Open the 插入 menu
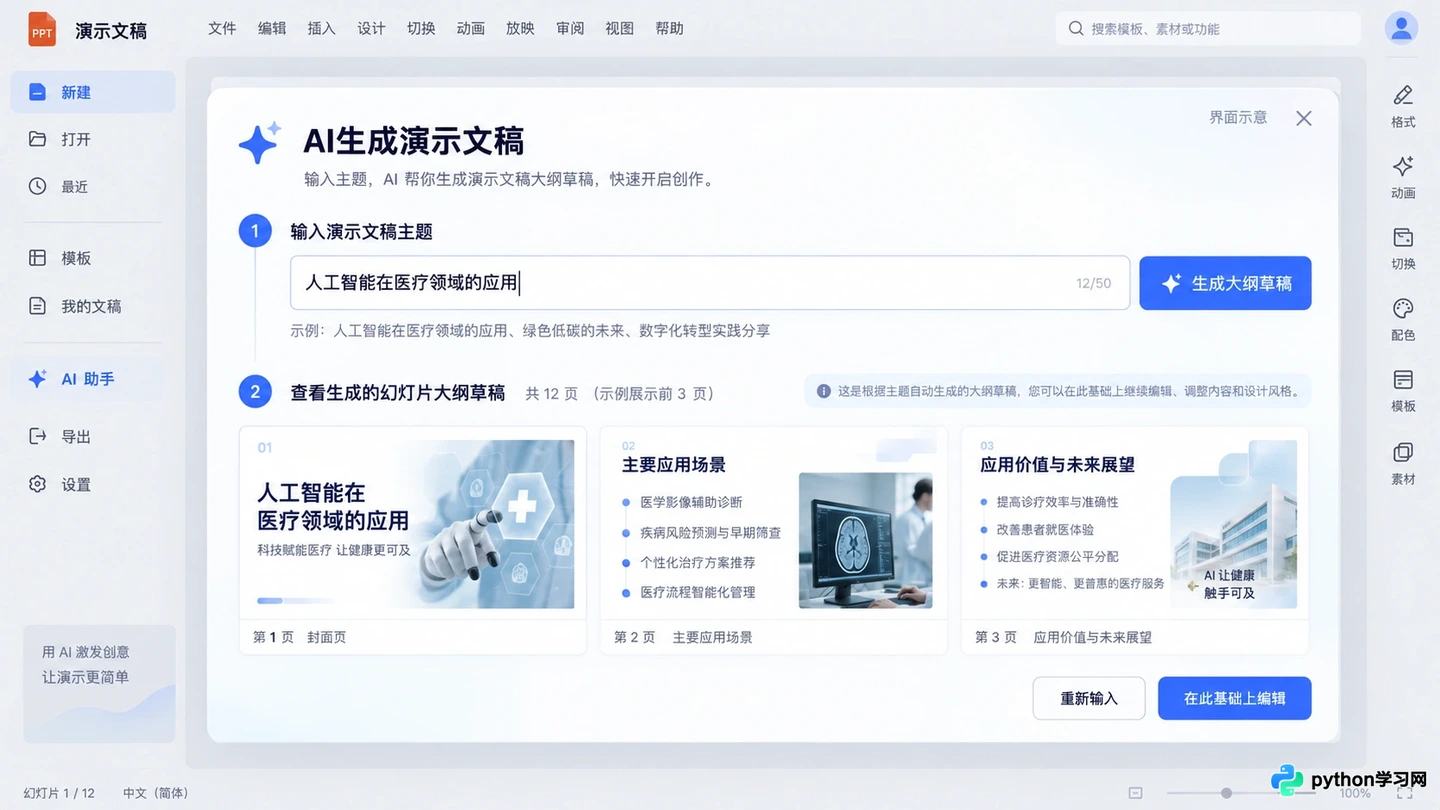Screen dimensions: 1440x810 click(321, 28)
